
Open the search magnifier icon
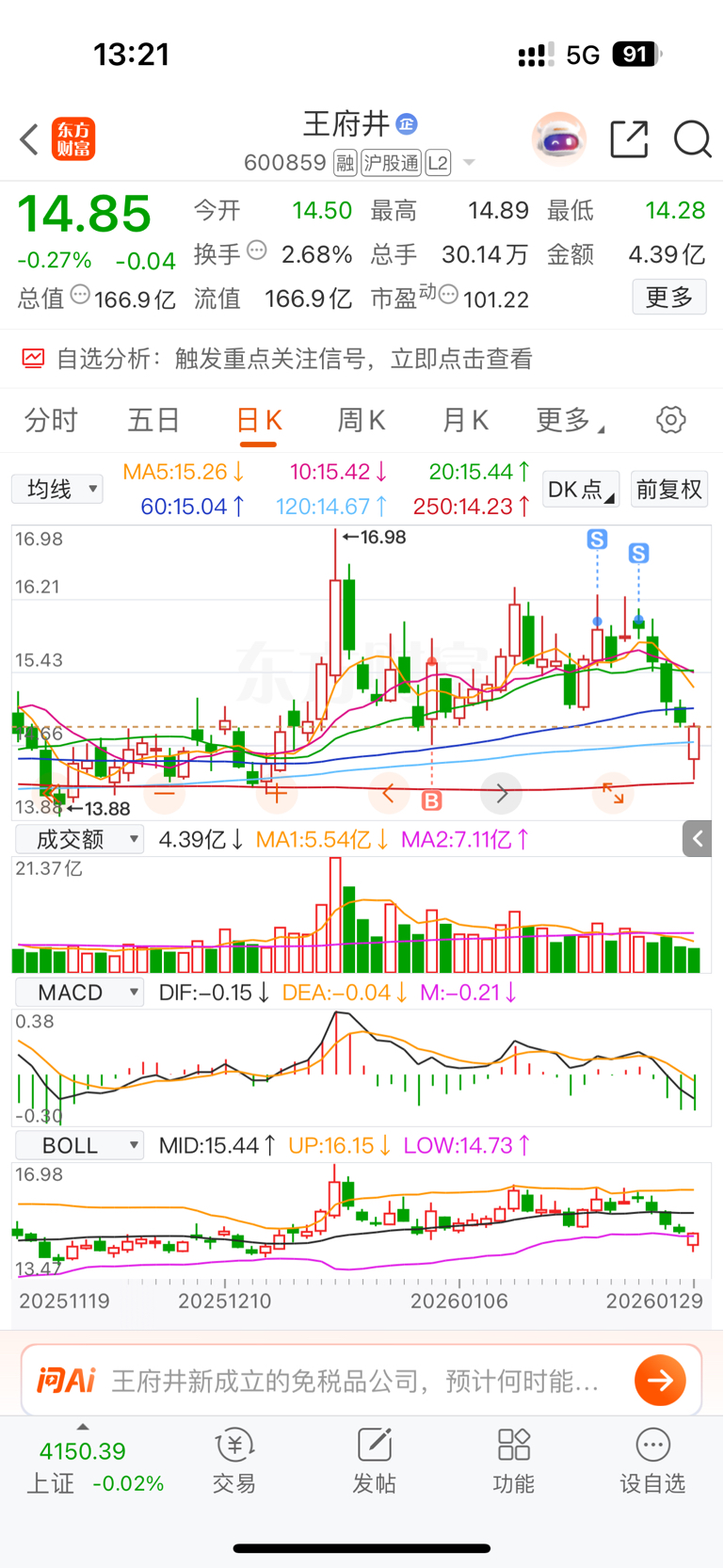point(693,139)
